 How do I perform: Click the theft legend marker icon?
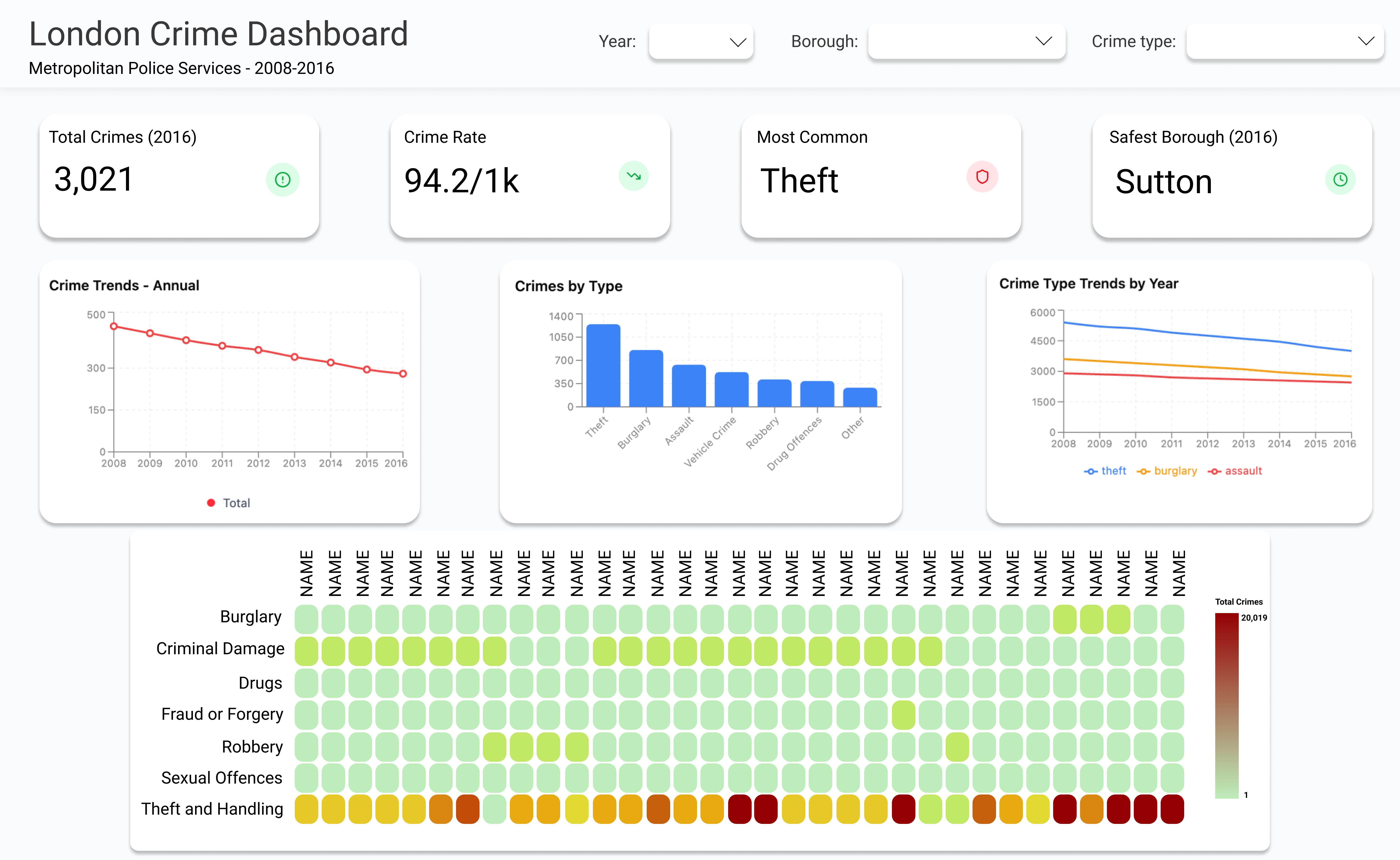coord(1091,472)
